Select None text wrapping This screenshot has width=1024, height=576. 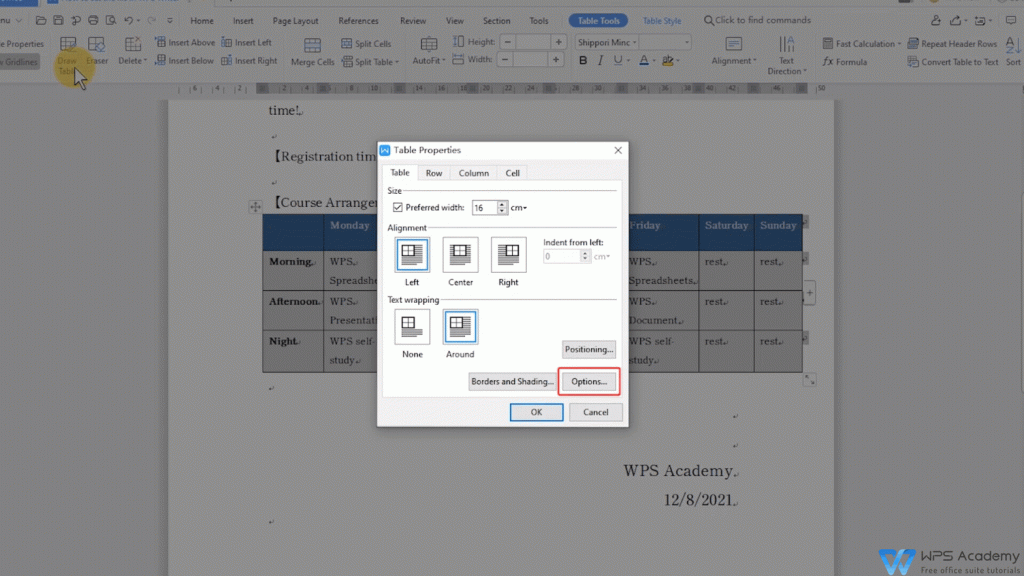pos(412,327)
